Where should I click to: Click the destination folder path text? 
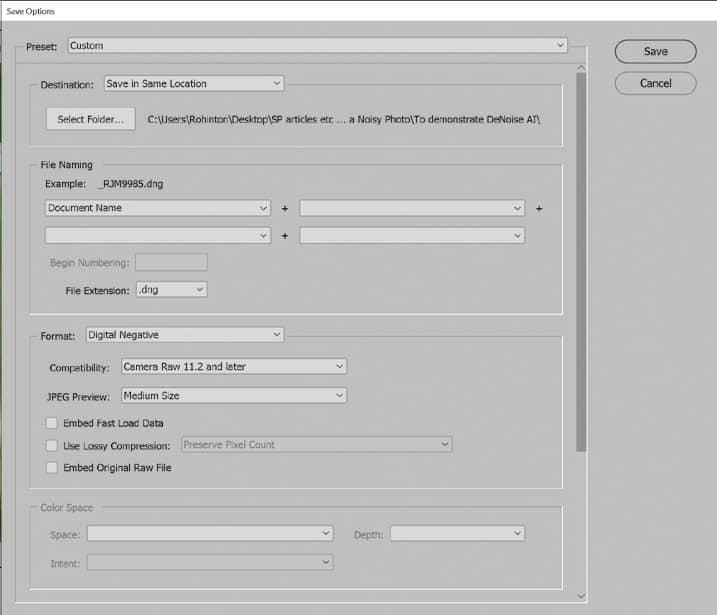344,119
